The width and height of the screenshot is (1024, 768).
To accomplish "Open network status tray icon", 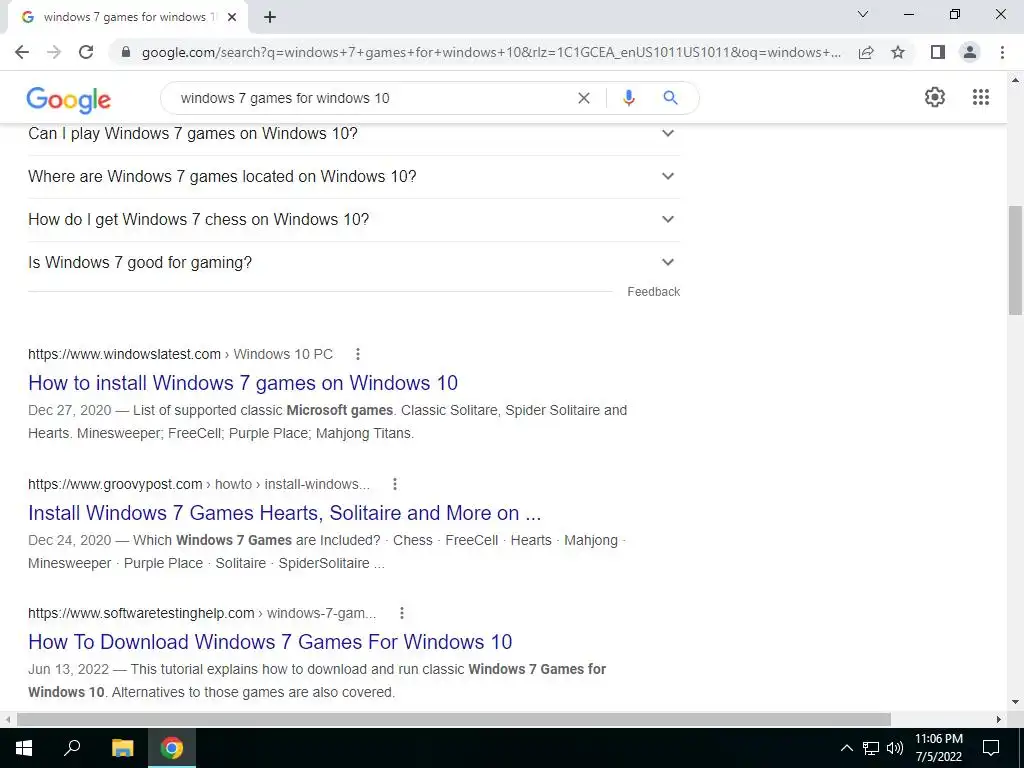I will [x=871, y=748].
